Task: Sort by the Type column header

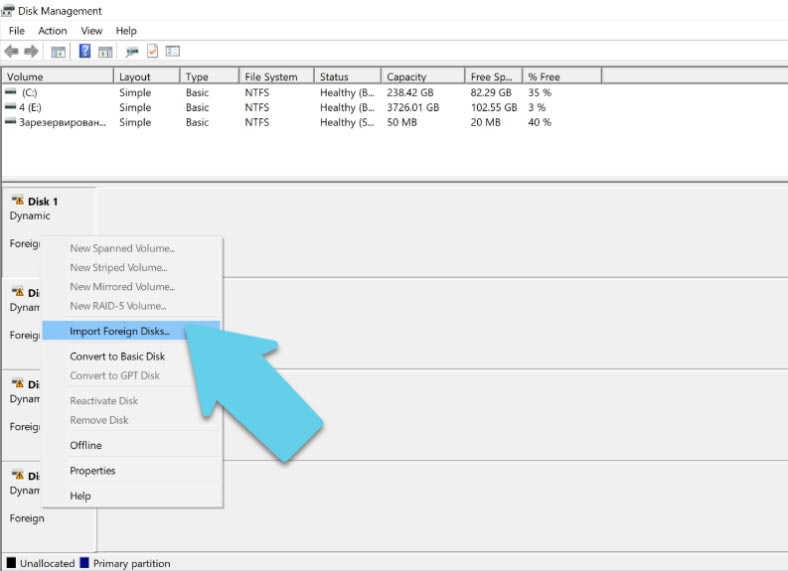Action: coord(210,76)
